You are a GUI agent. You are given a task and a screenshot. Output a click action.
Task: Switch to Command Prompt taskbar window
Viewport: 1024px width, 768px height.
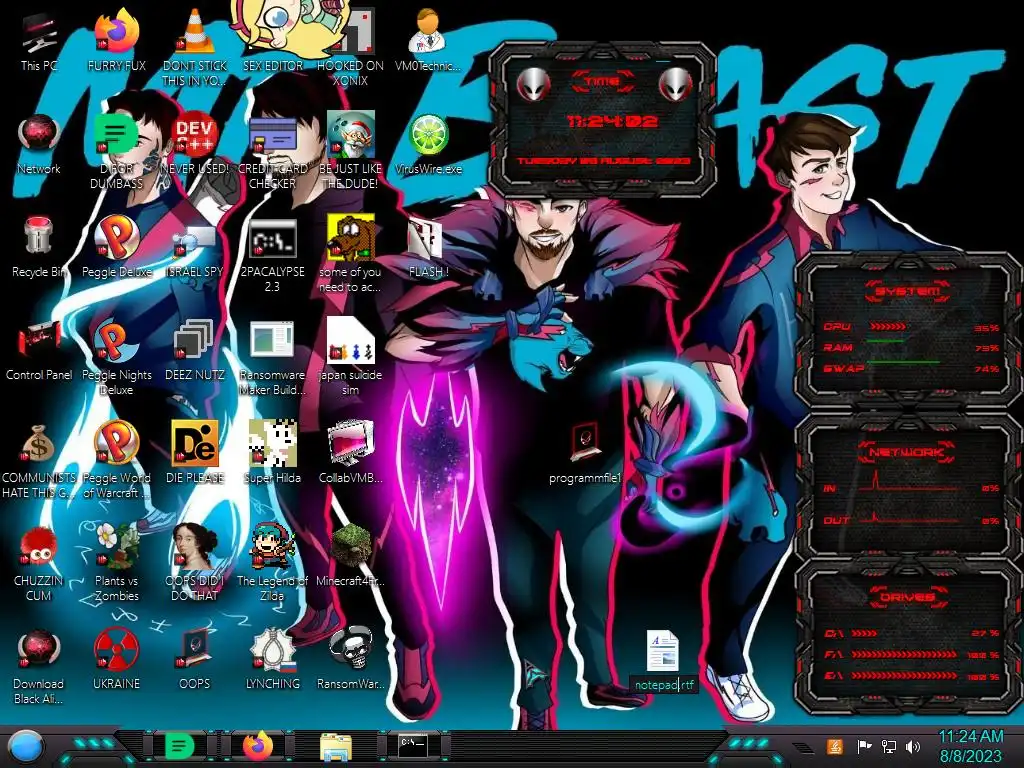[x=413, y=745]
